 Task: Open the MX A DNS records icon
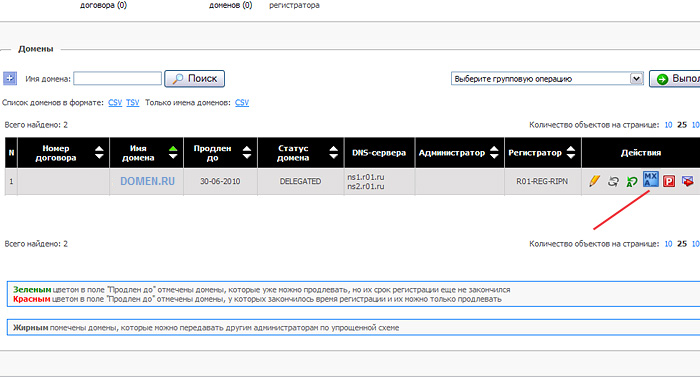pyautogui.click(x=650, y=180)
